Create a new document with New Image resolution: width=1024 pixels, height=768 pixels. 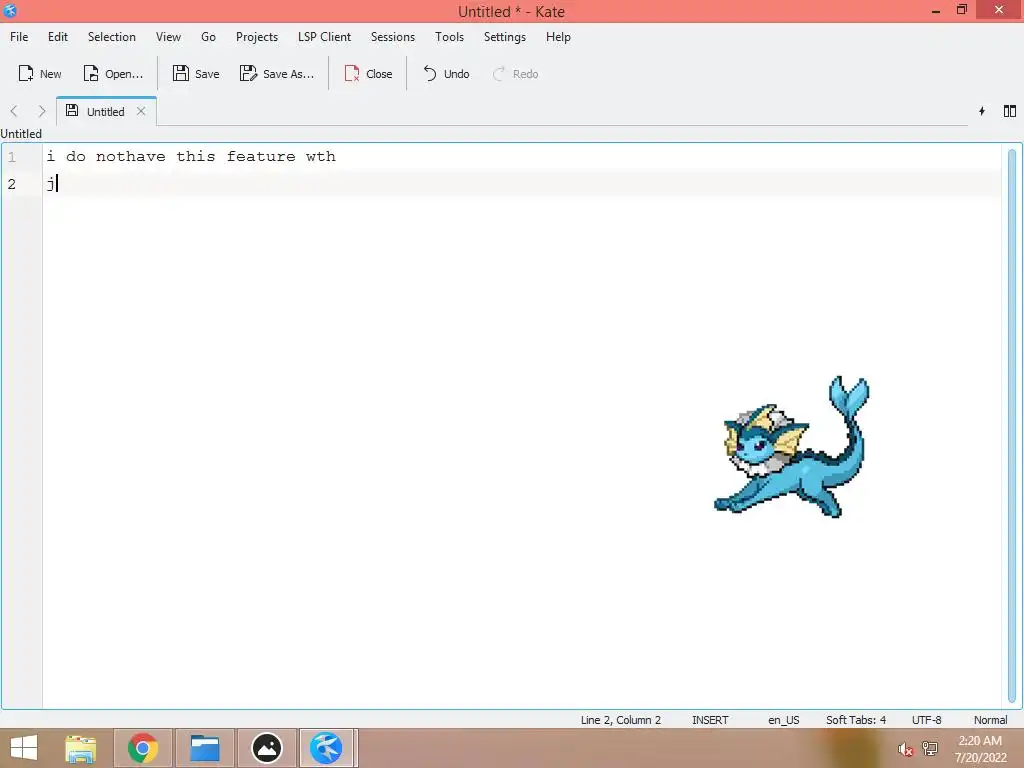coord(40,74)
